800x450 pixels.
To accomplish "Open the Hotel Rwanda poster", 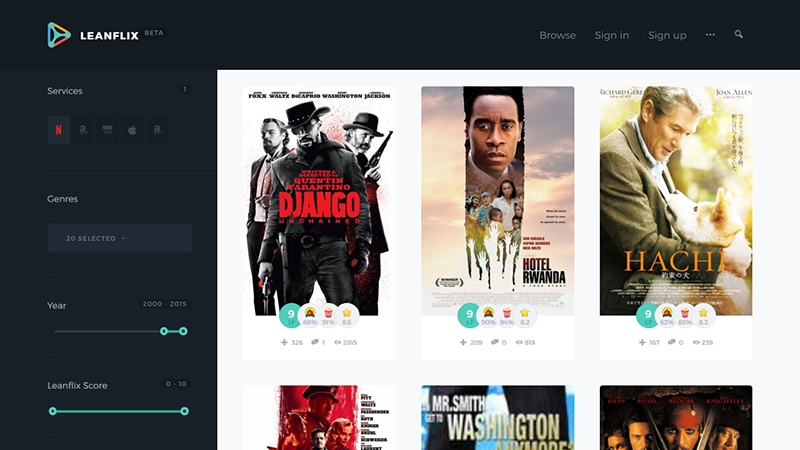I will (x=497, y=201).
